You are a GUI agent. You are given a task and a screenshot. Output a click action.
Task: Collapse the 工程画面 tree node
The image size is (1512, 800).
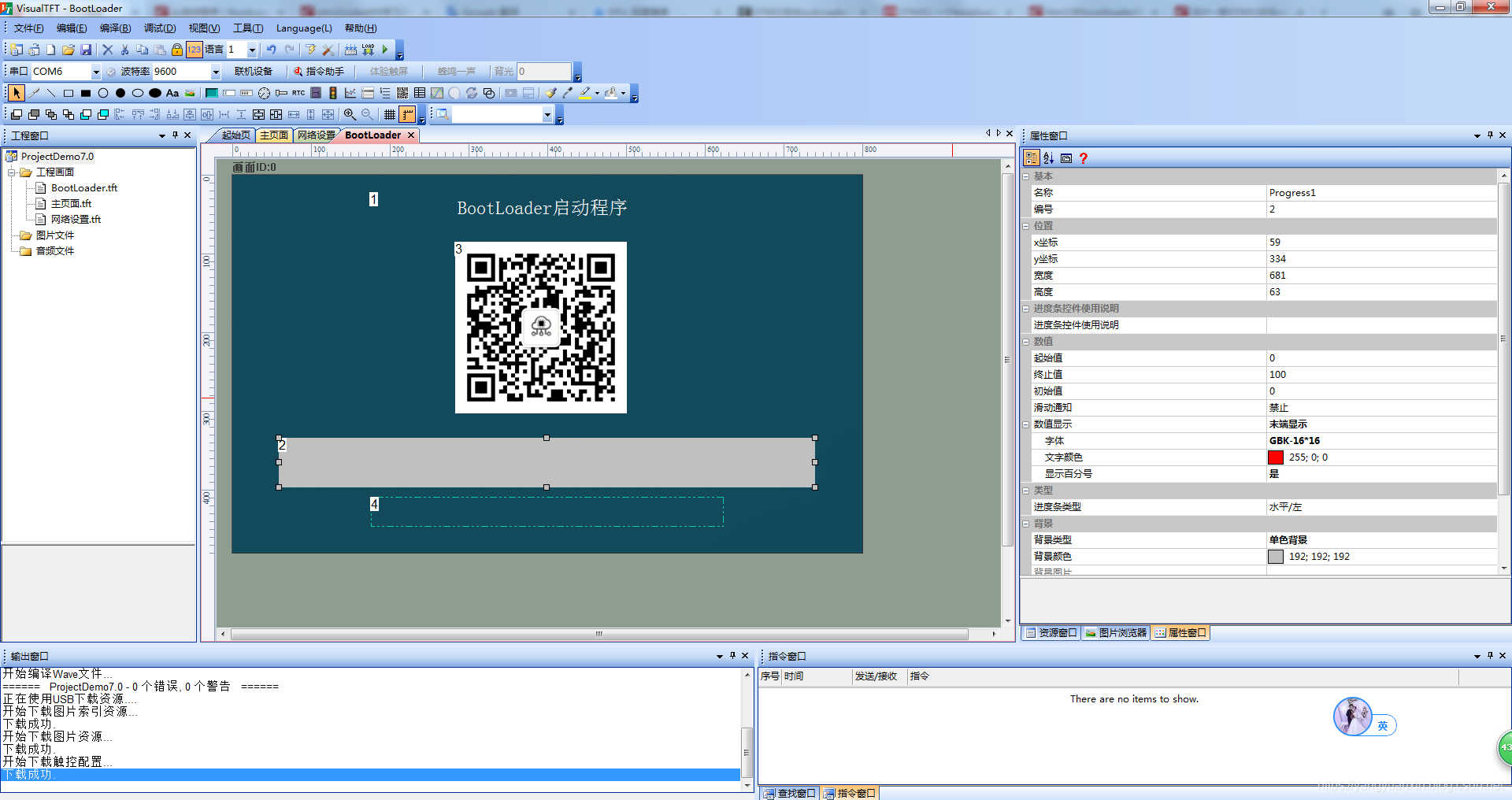[x=11, y=172]
